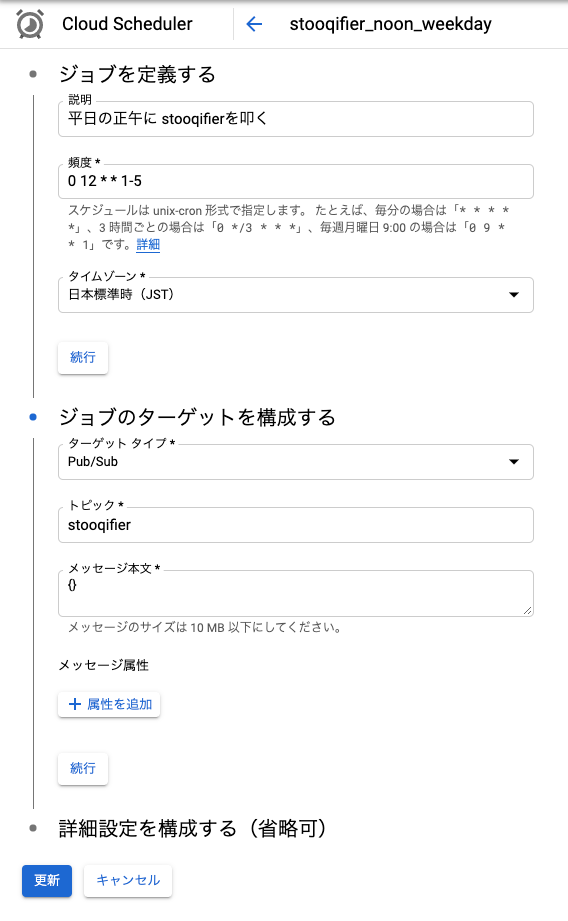This screenshot has height=921, width=568.
Task: Click the step bullet beside 詳細設定を構成する
Action: [33, 828]
